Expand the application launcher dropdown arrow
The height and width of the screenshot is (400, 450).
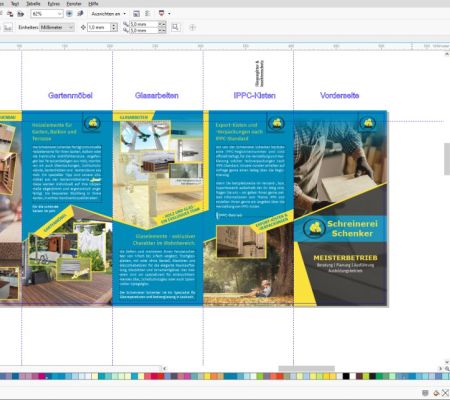(169, 14)
